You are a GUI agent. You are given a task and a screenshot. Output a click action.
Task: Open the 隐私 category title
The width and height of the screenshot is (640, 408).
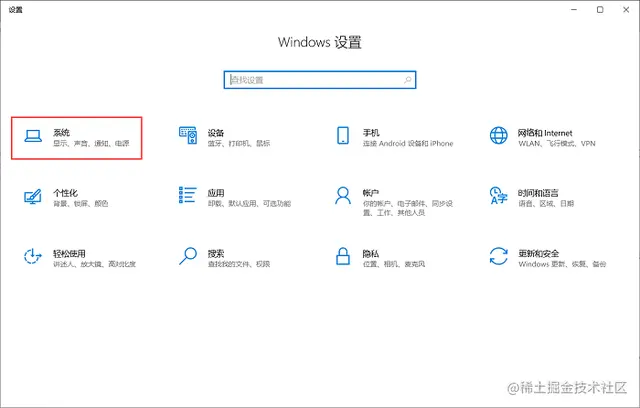[371, 253]
